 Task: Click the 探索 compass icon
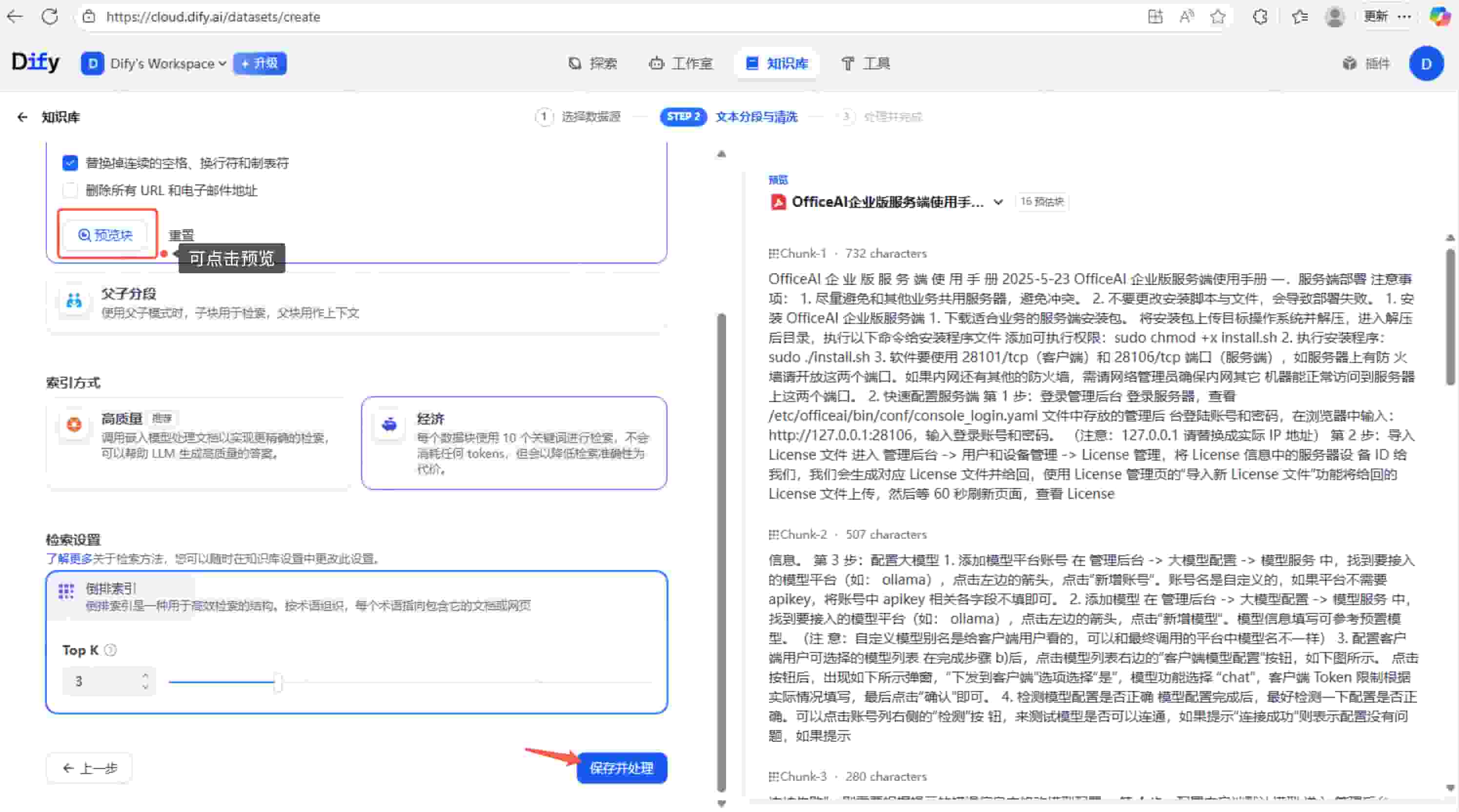[x=574, y=63]
